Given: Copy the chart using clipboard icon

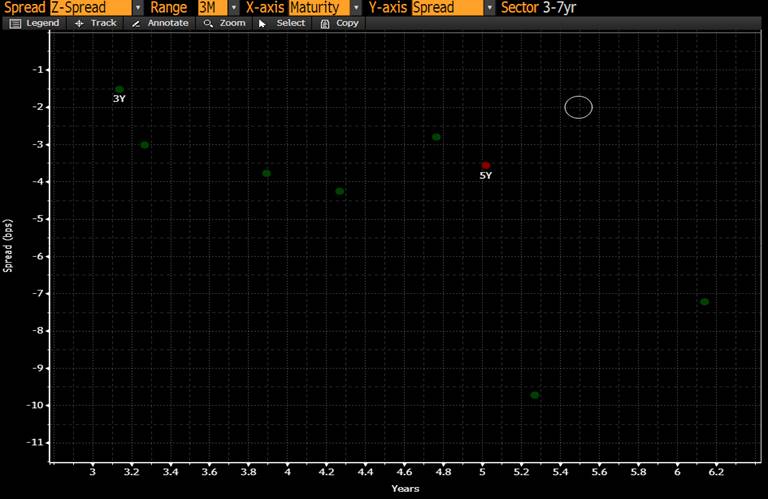Looking at the screenshot, I should tap(325, 24).
